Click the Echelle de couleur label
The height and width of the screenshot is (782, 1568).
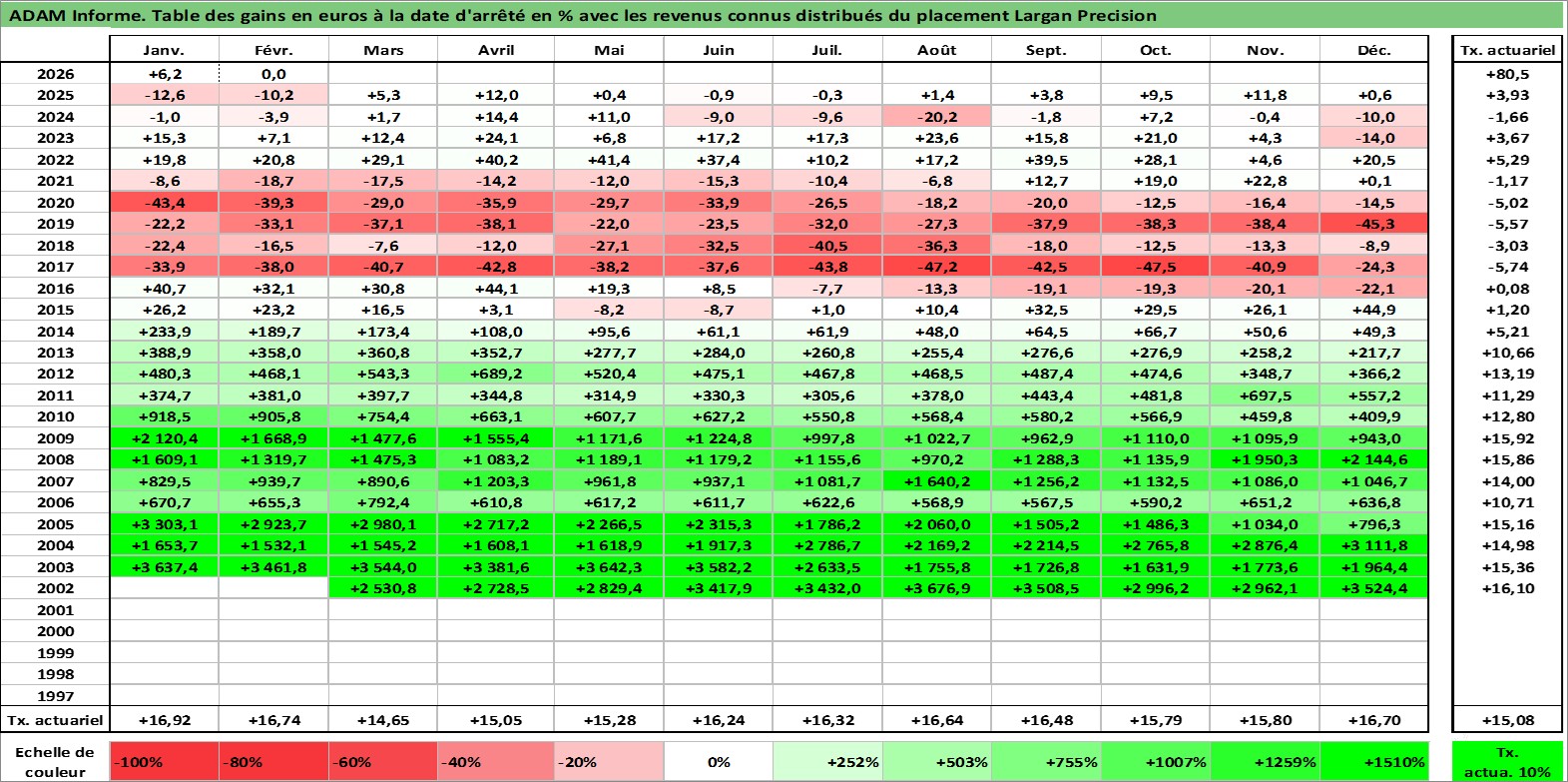click(55, 762)
